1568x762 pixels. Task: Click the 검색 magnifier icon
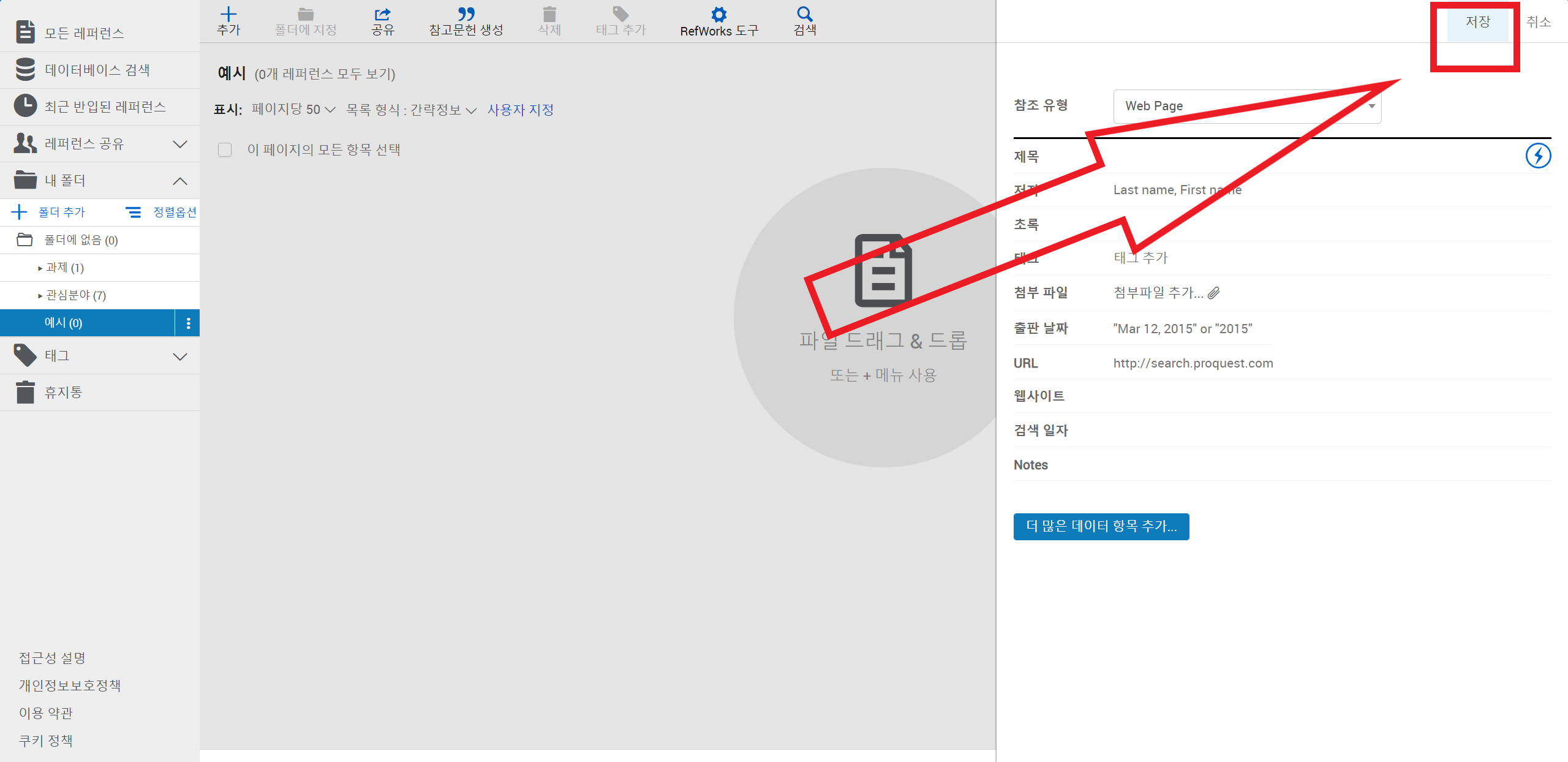tap(804, 15)
